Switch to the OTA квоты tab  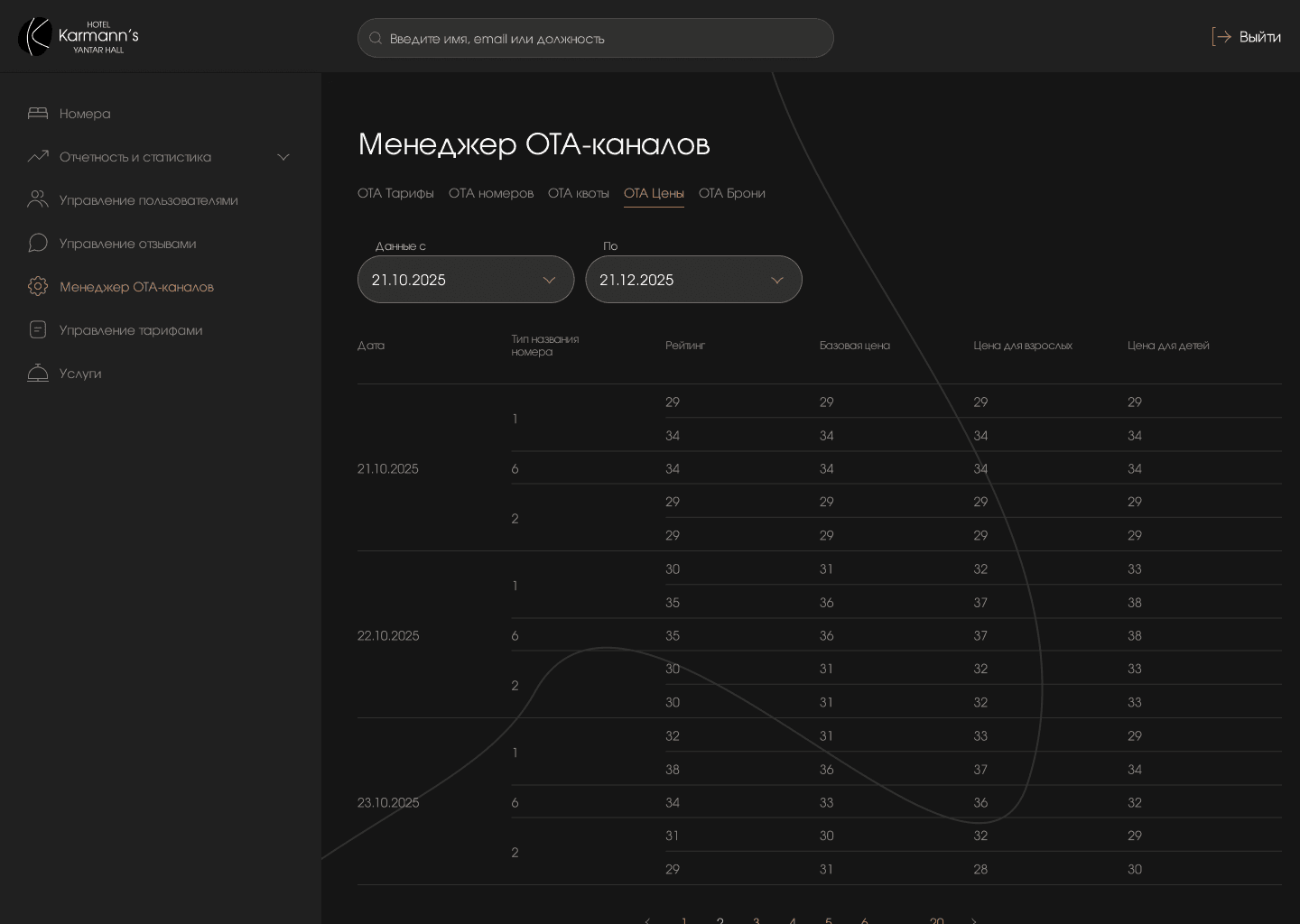(x=579, y=193)
